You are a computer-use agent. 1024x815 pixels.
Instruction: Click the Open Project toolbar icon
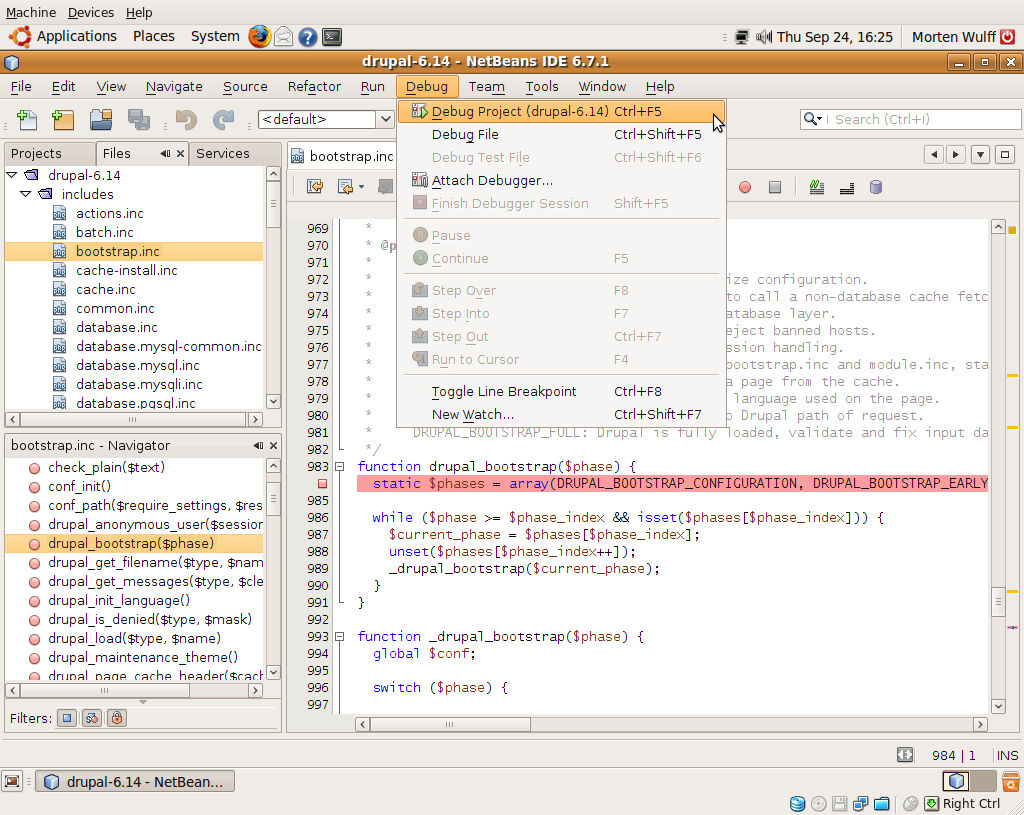tap(101, 120)
